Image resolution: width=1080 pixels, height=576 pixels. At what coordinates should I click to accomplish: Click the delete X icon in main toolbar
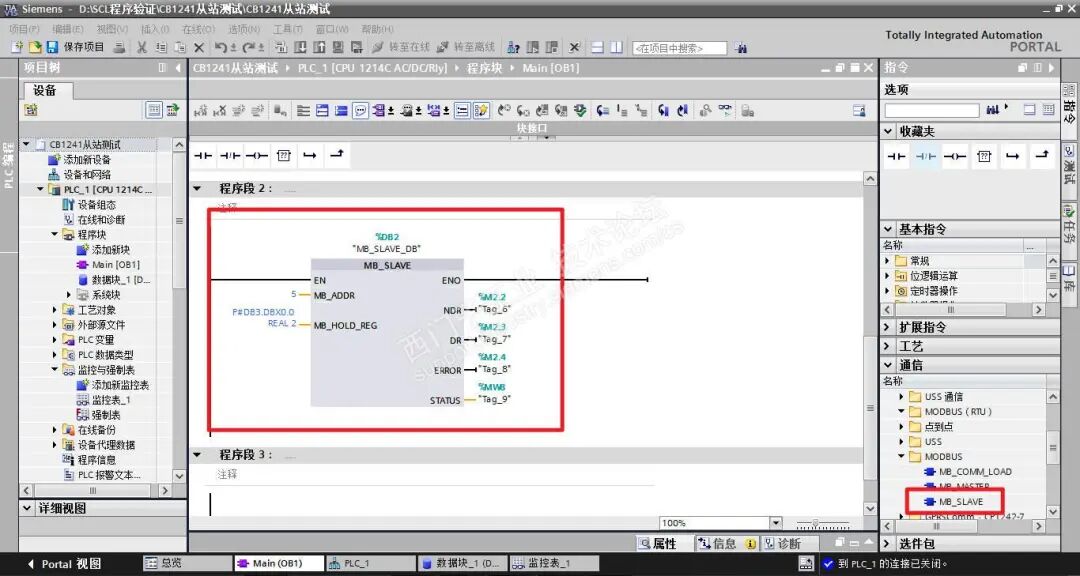[198, 48]
